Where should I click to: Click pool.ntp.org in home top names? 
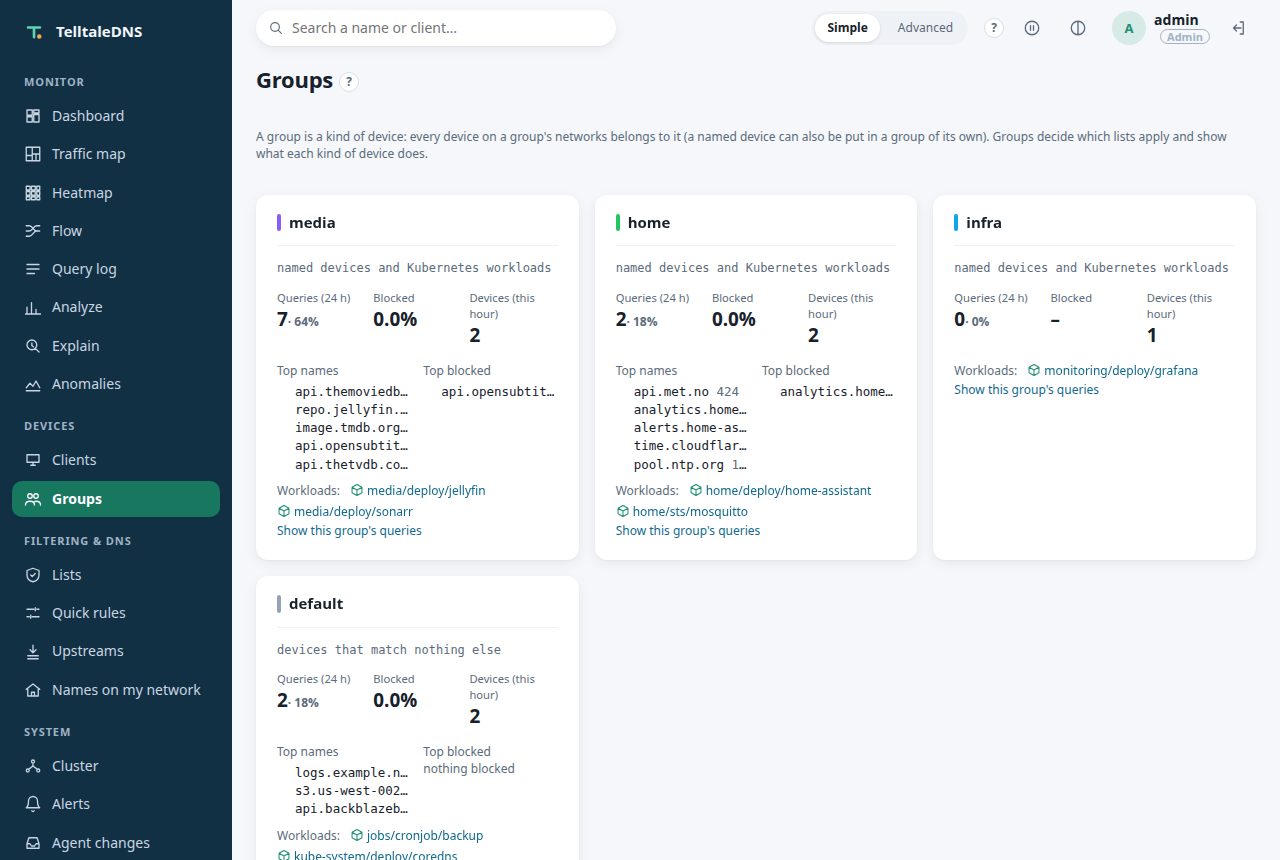(679, 465)
